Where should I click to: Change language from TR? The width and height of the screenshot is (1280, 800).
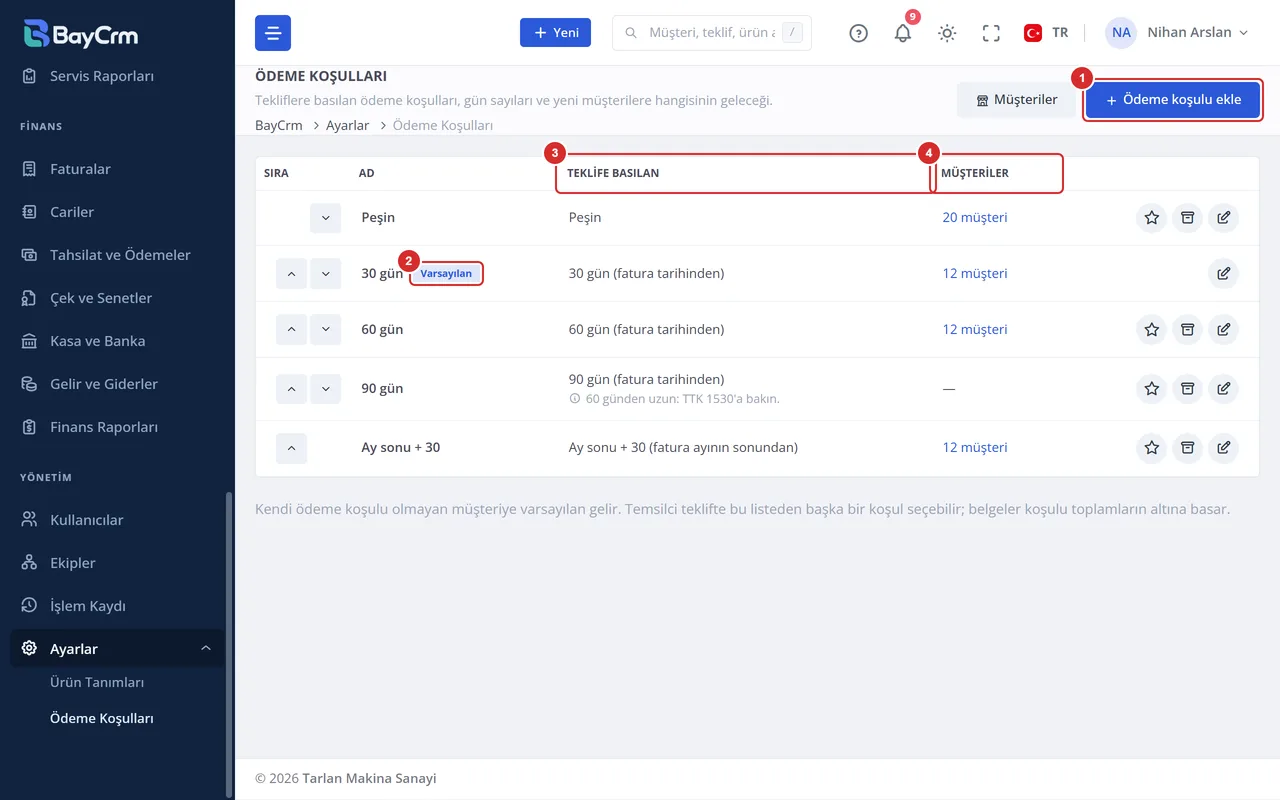click(x=1046, y=33)
